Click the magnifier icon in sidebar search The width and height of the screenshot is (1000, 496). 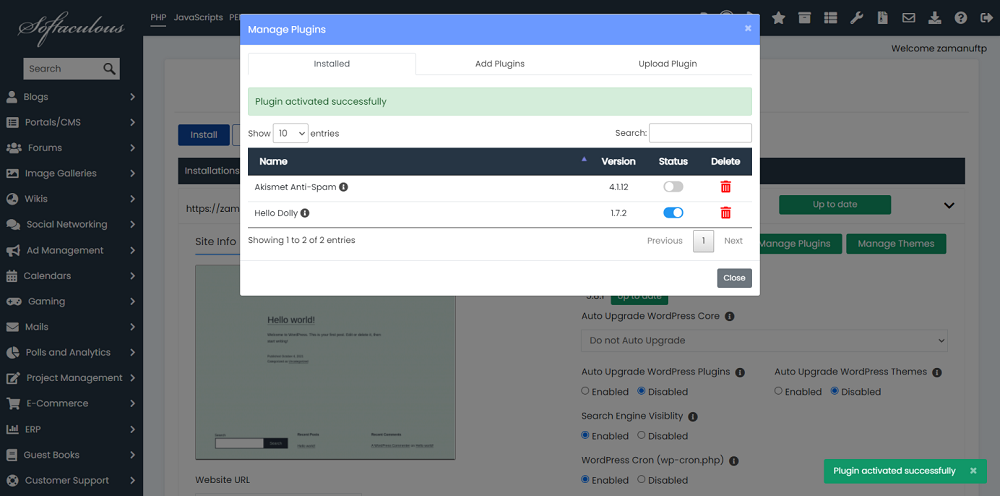tap(109, 68)
